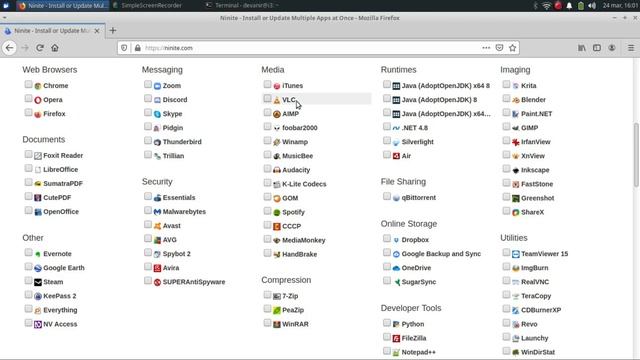Screen dimensions: 640x360
Task: Click the Foxit Reader label
Action: pos(63,156)
